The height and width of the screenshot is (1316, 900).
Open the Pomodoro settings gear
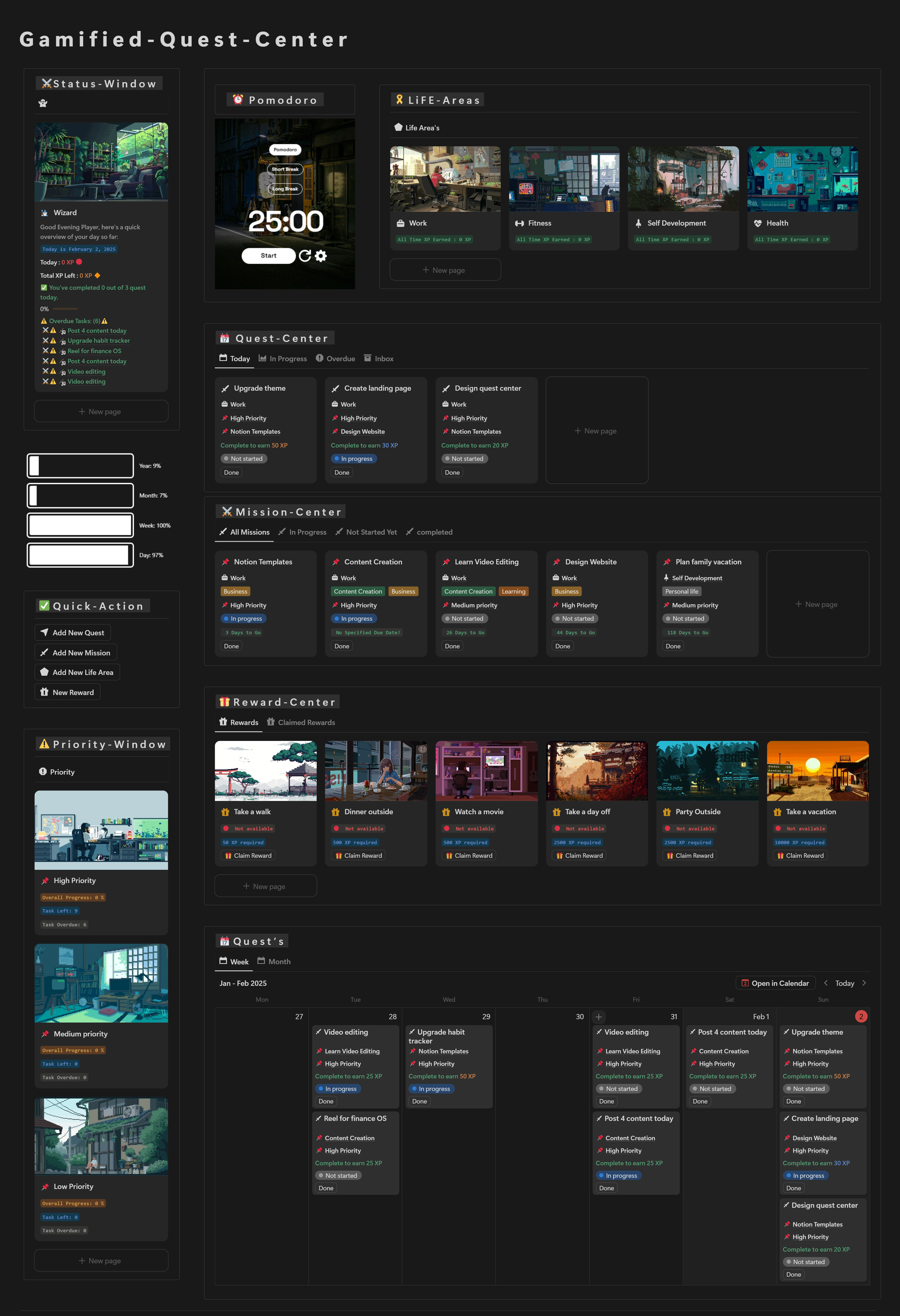point(321,256)
